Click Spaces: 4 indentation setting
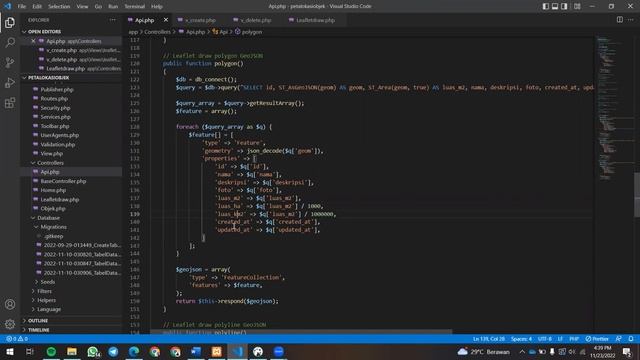The height and width of the screenshot is (360, 640). (x=521, y=339)
